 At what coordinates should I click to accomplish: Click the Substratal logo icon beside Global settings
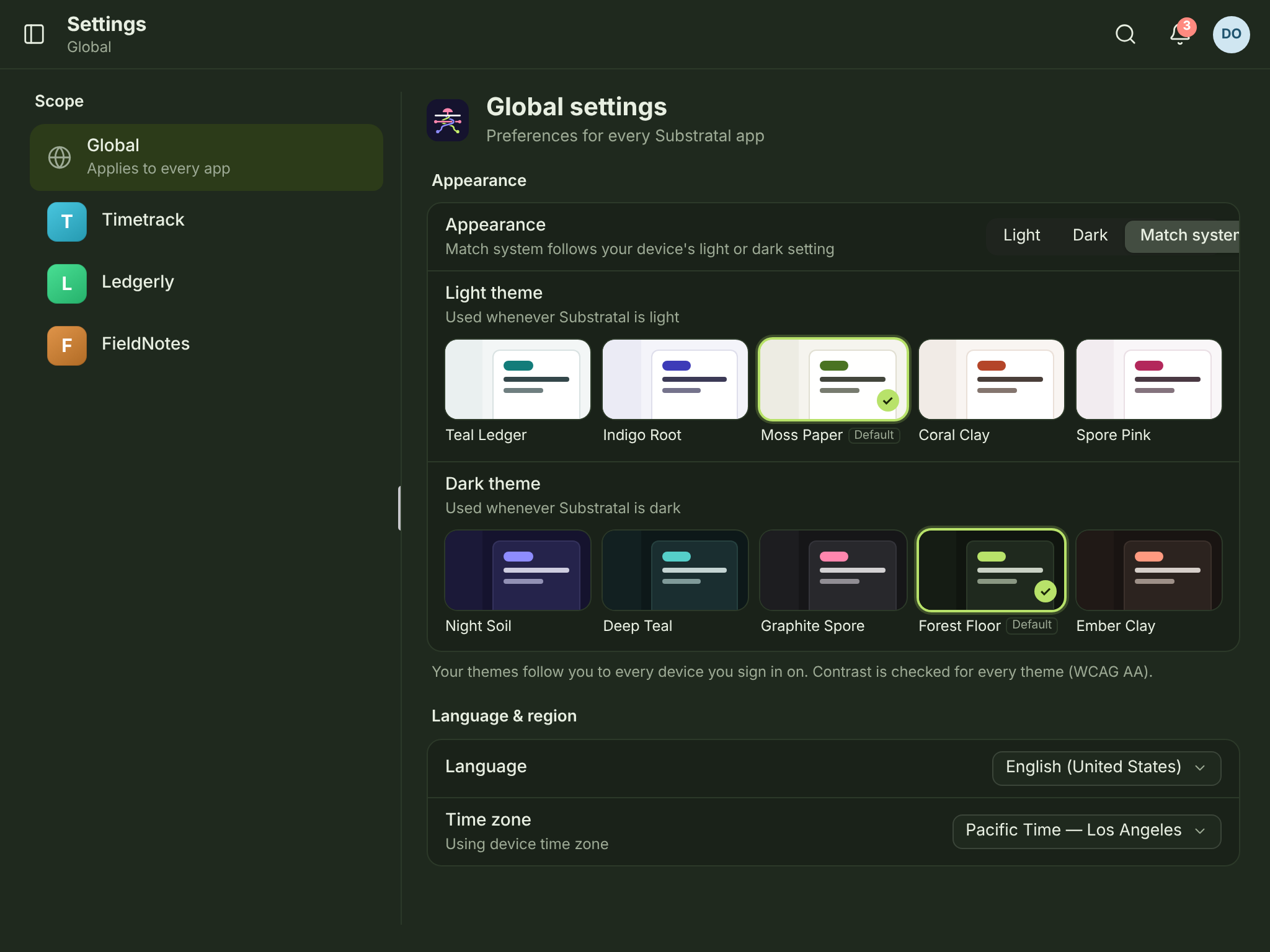tap(448, 120)
